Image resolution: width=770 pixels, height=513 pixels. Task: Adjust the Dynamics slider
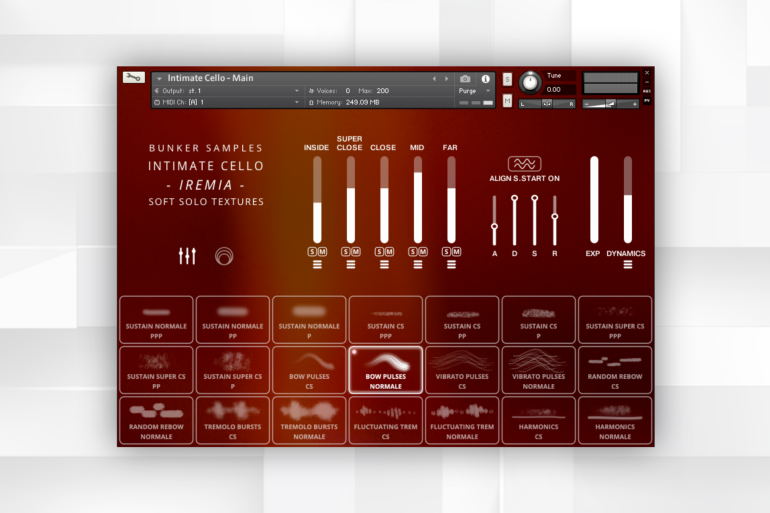click(x=628, y=200)
